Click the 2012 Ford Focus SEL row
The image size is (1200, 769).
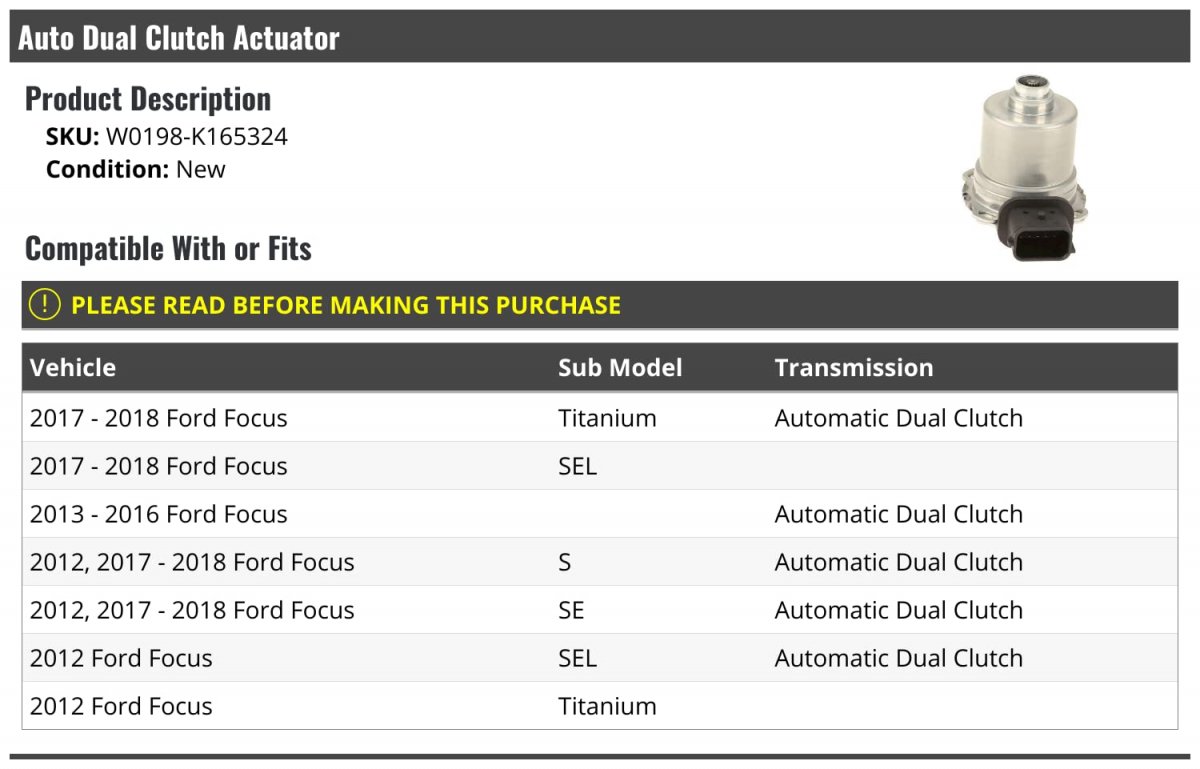(x=600, y=658)
